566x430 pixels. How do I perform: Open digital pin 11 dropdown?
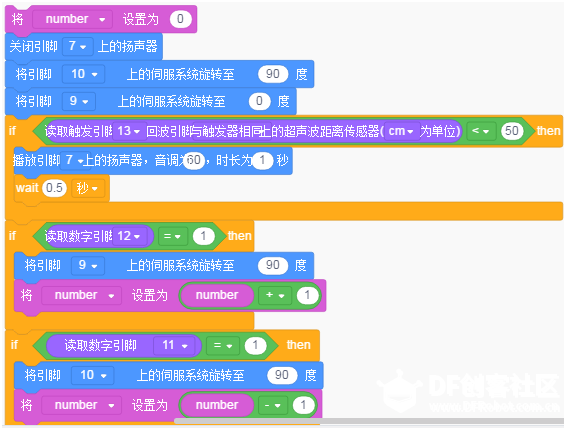coord(174,346)
